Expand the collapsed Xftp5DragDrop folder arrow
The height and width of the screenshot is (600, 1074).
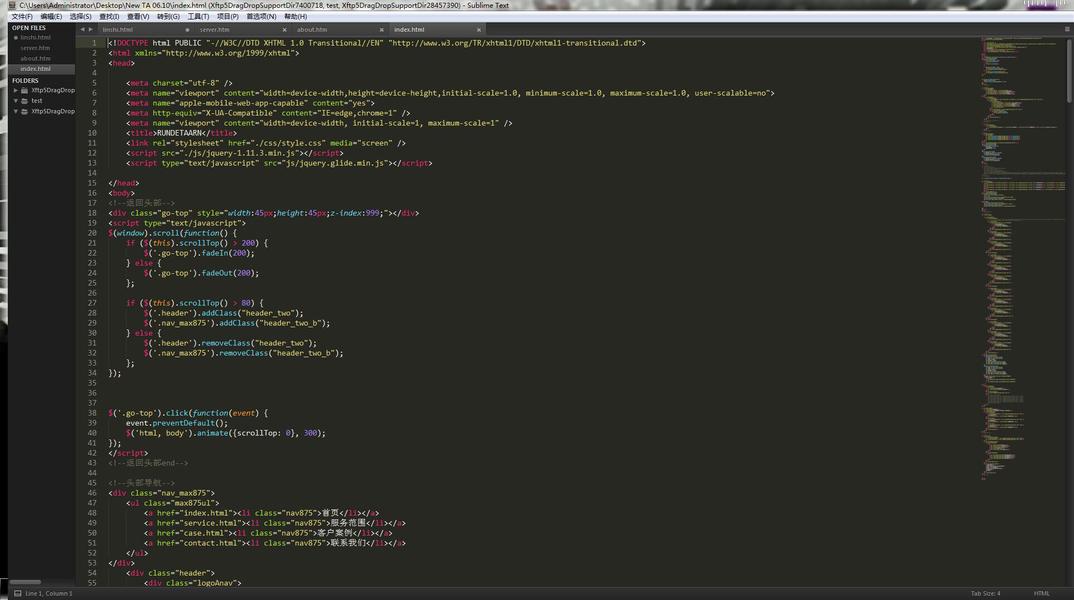click(16, 90)
